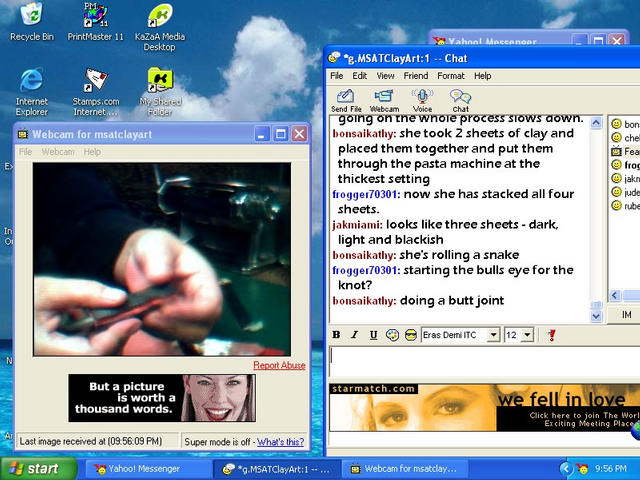
Task: Select the Fea... webcam user in list
Action: click(625, 151)
